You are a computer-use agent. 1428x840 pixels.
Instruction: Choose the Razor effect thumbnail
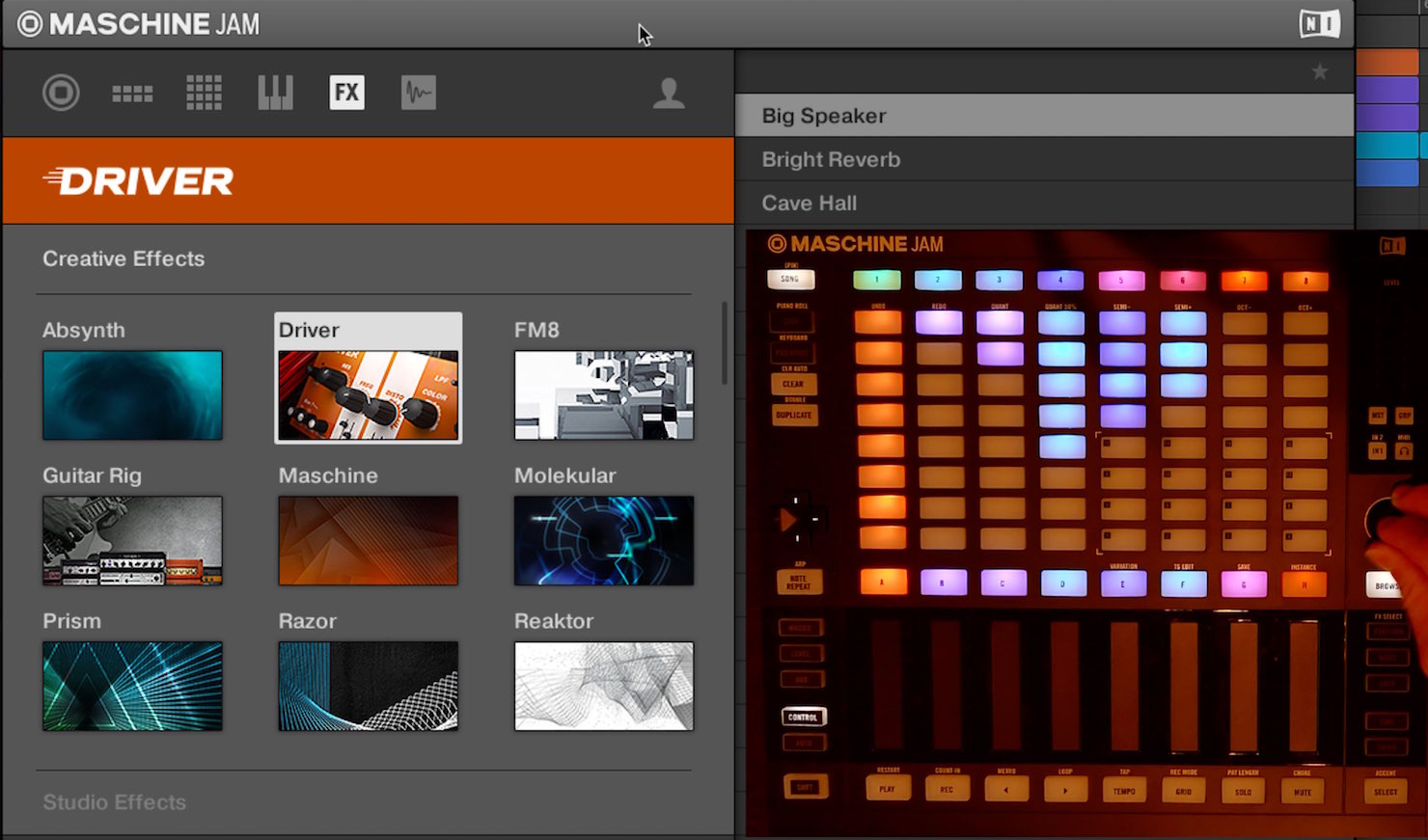[369, 687]
